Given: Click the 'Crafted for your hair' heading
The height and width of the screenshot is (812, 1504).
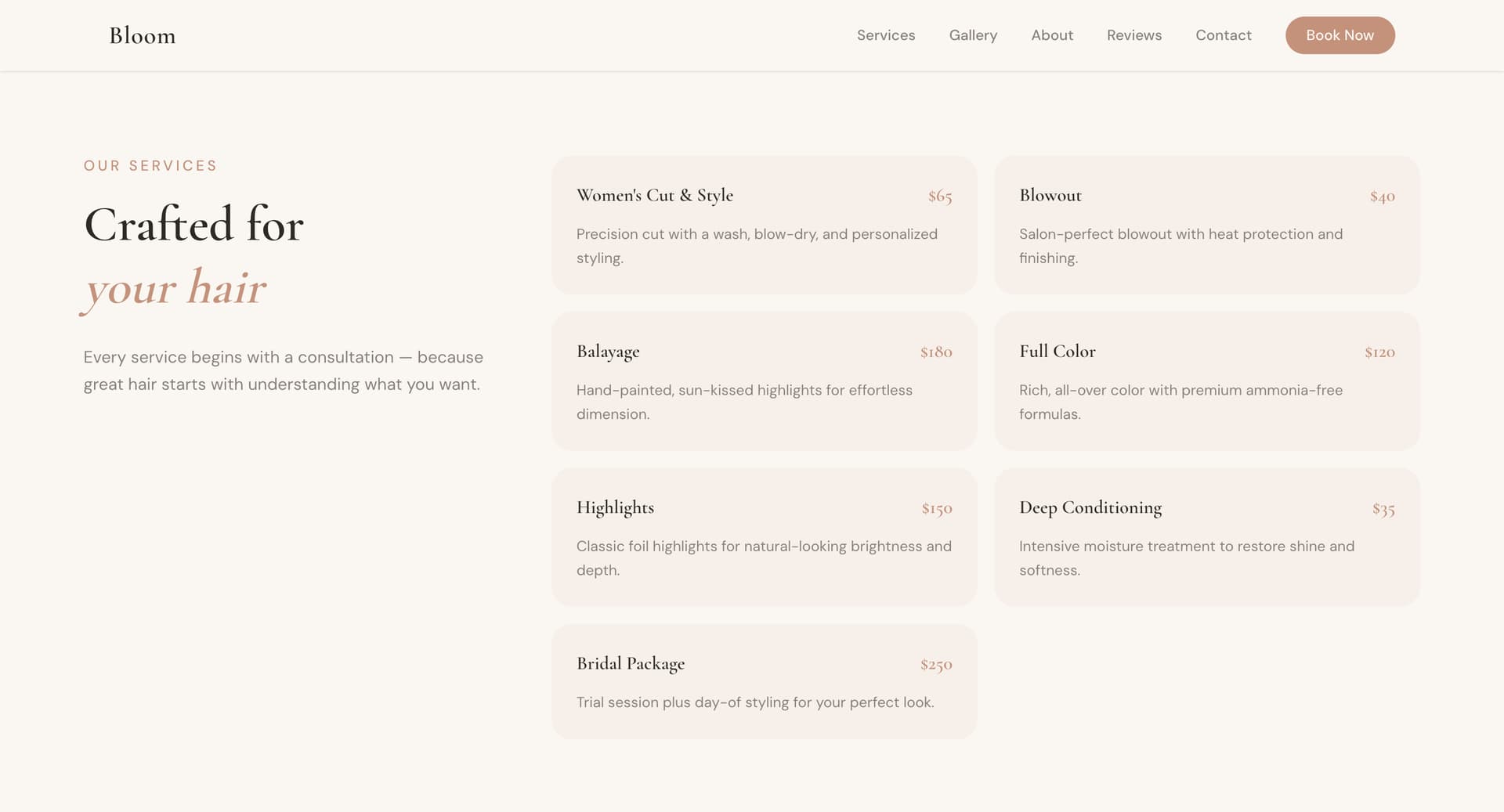Looking at the screenshot, I should point(193,254).
